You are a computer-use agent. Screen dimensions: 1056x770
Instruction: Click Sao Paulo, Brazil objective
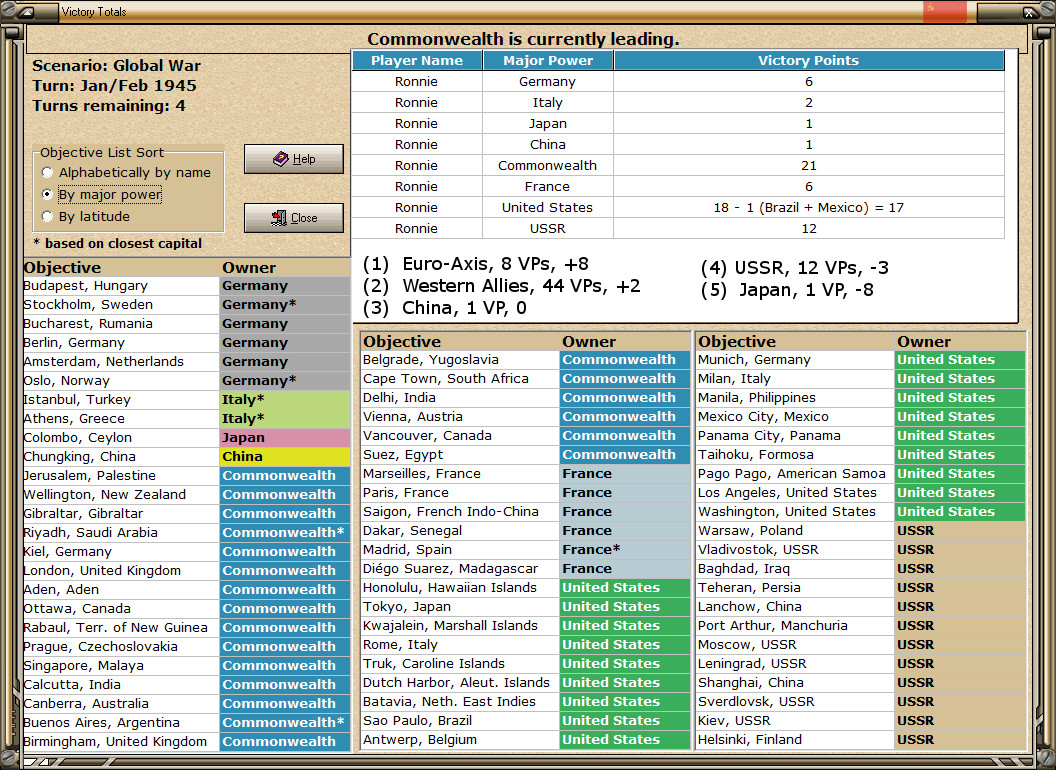click(x=460, y=720)
